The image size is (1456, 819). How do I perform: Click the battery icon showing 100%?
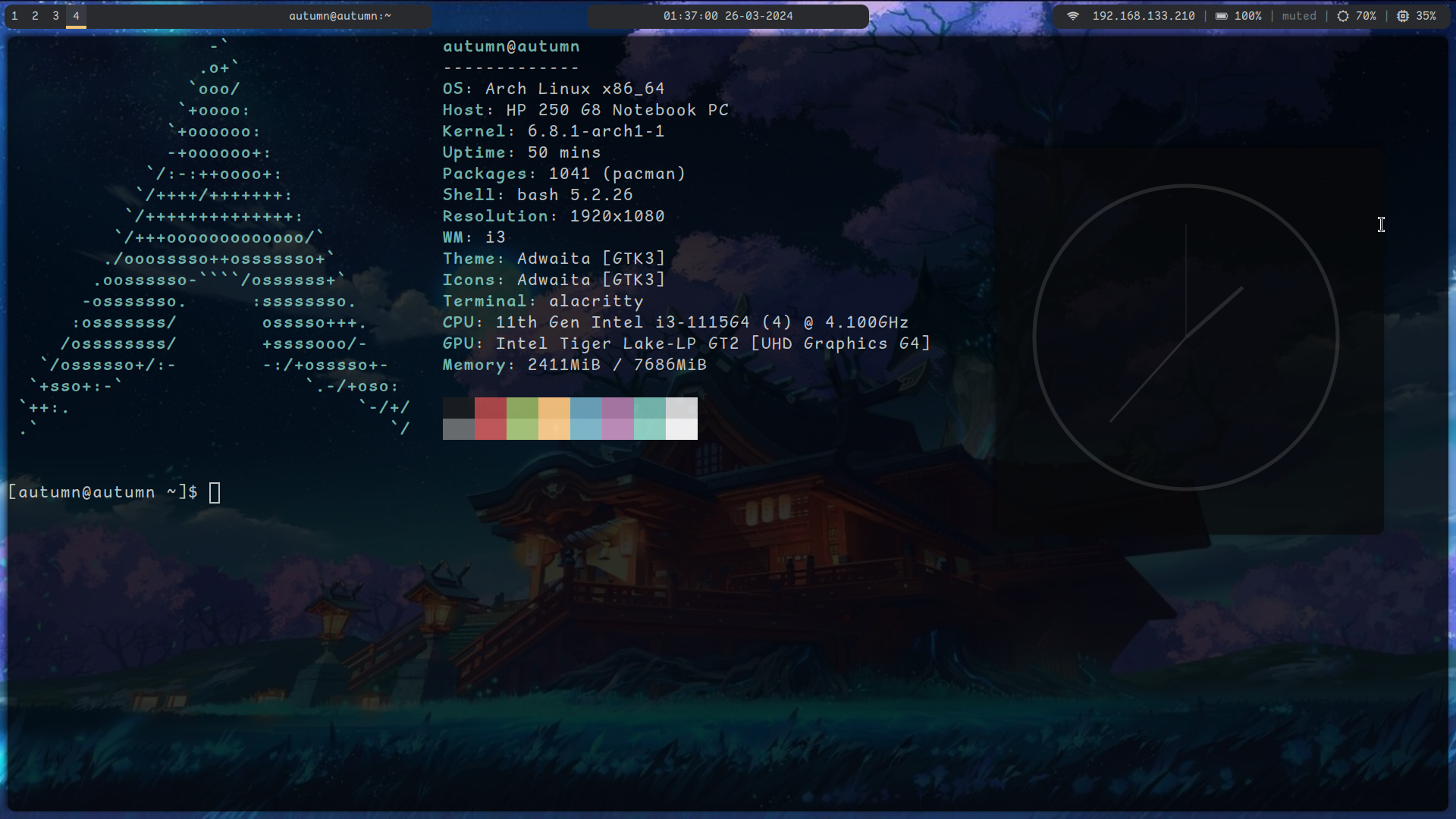pos(1221,16)
